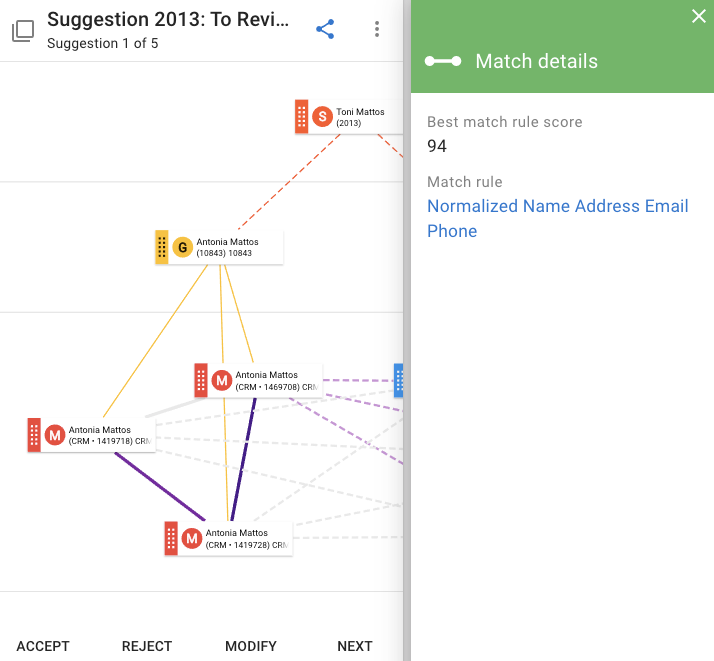Image resolution: width=714 pixels, height=661 pixels.
Task: Open the three-dot more options menu
Action: (x=377, y=29)
